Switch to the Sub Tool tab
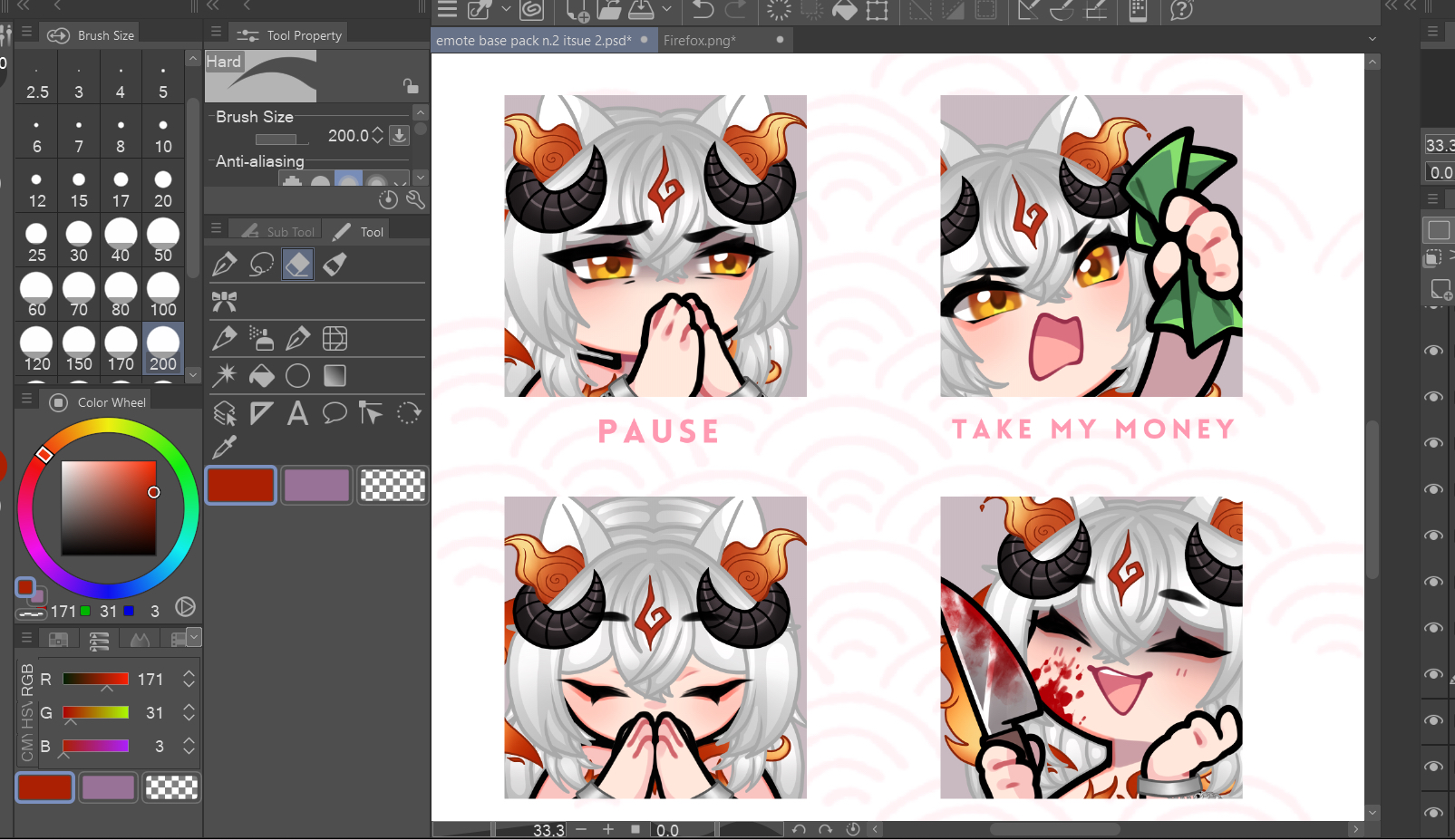The image size is (1455, 840). (279, 232)
